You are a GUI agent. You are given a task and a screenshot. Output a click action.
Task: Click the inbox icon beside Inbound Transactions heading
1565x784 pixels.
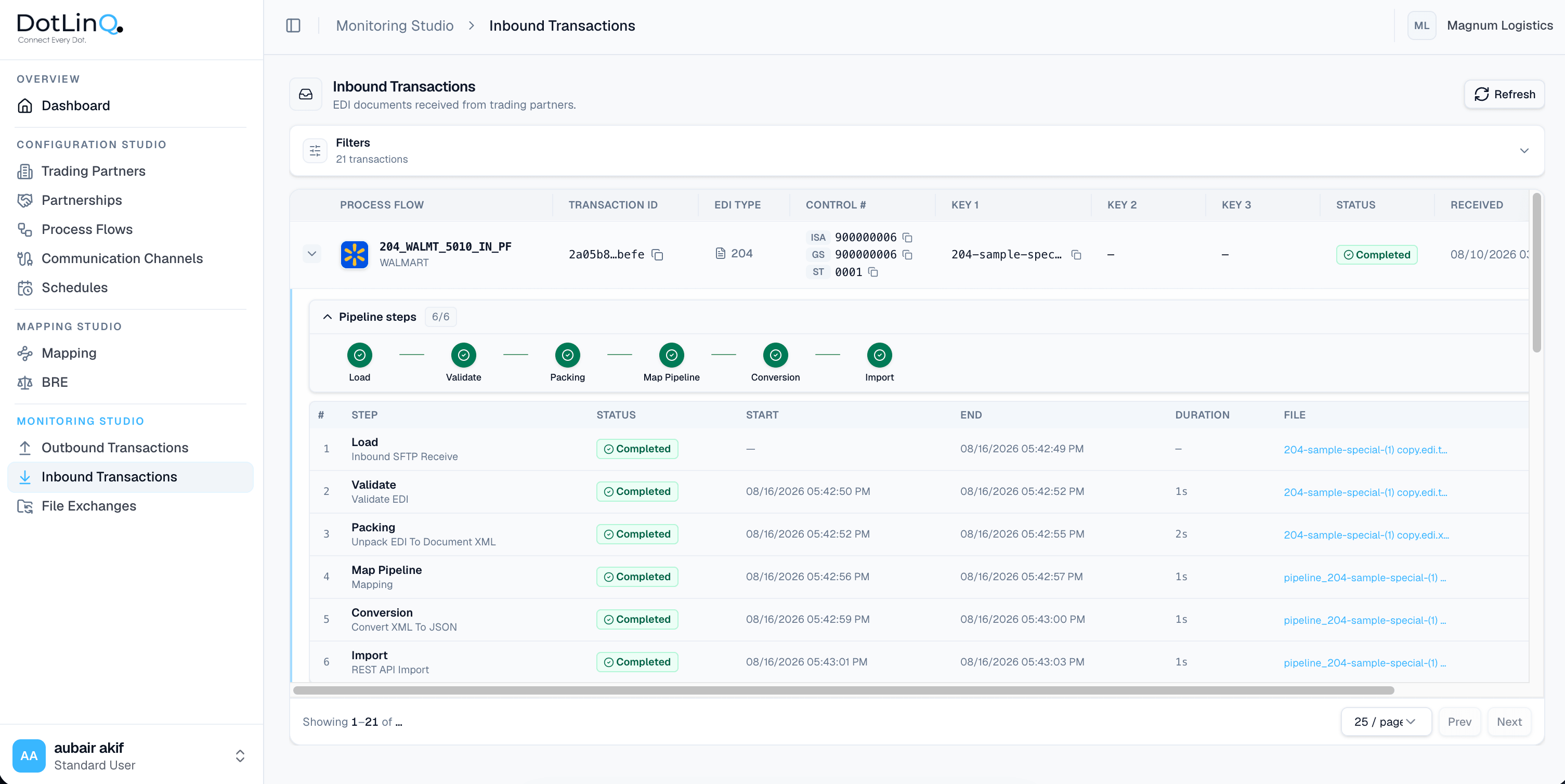point(306,94)
